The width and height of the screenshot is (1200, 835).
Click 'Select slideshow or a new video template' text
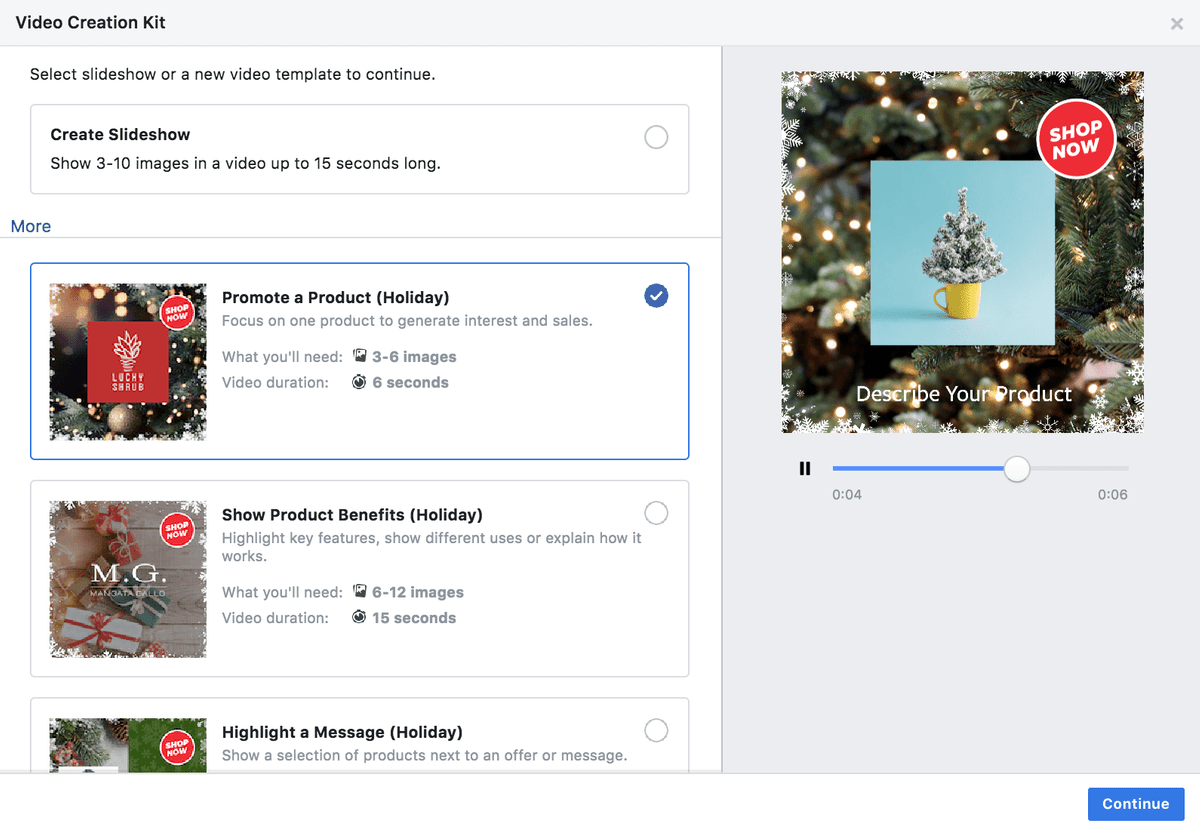pyautogui.click(x=232, y=74)
